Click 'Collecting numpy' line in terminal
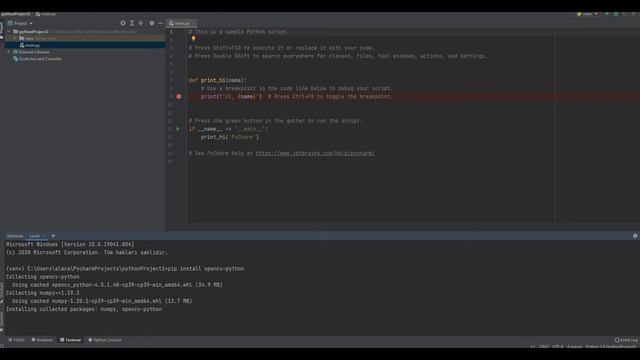This screenshot has width=640, height=360. (x=42, y=293)
